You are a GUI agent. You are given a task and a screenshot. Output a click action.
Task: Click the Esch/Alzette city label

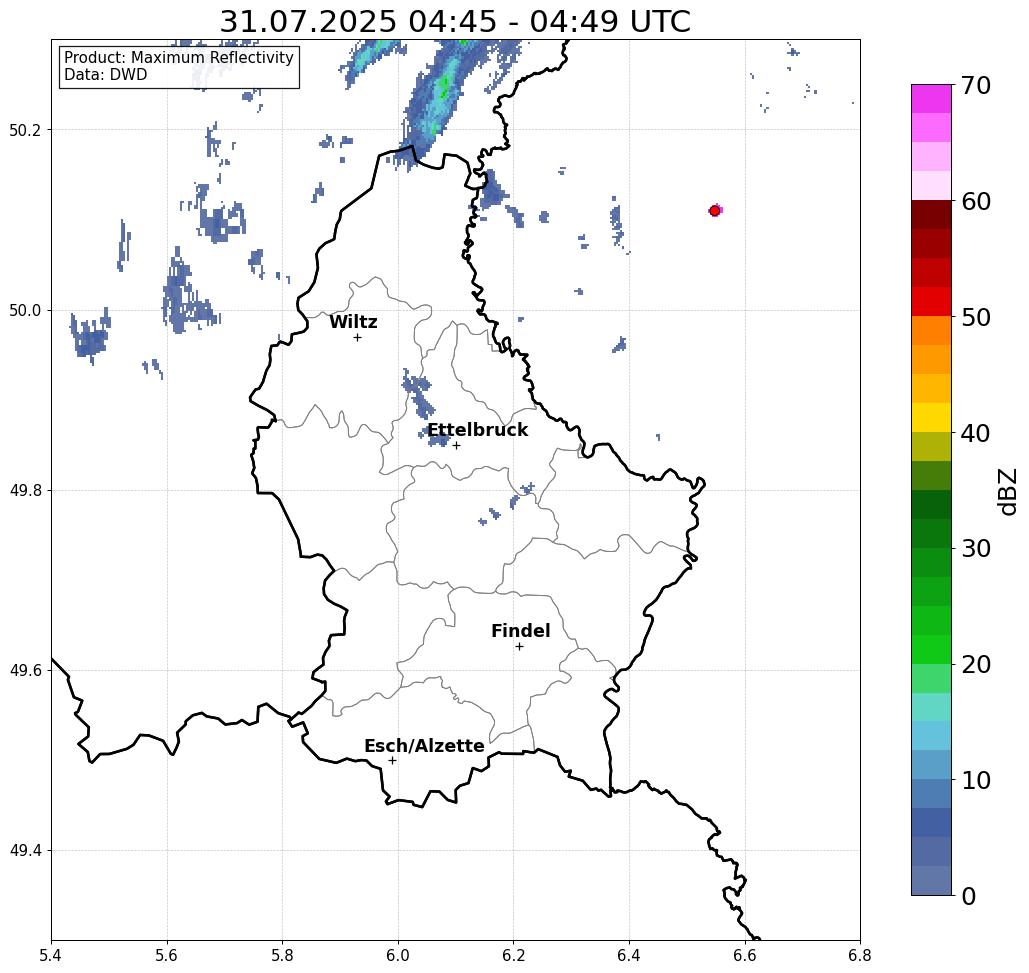[x=424, y=745]
